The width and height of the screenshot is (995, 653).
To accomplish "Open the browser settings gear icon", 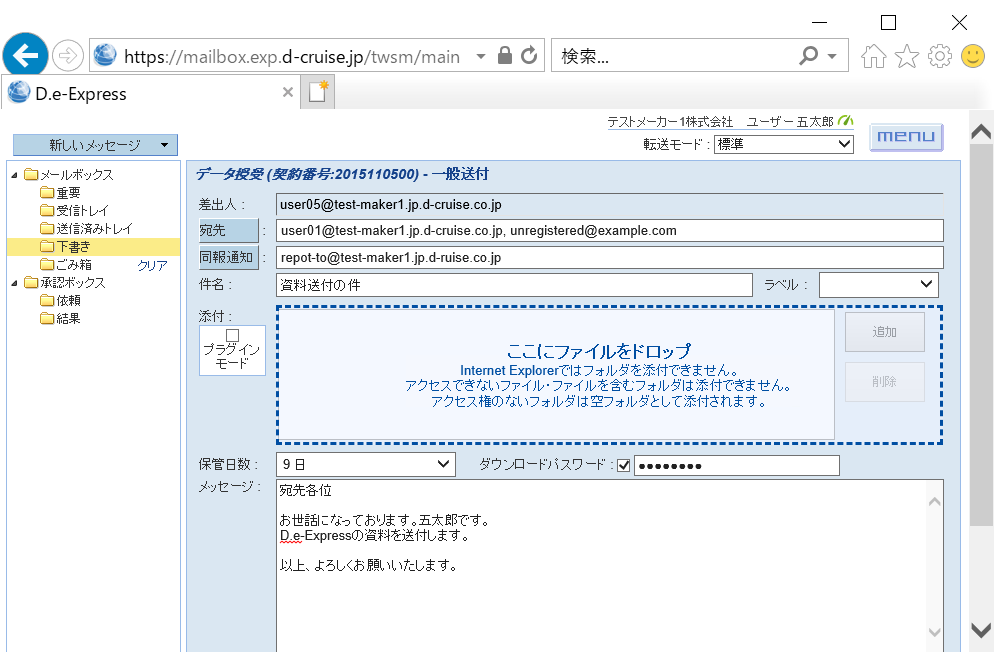I will coord(939,56).
